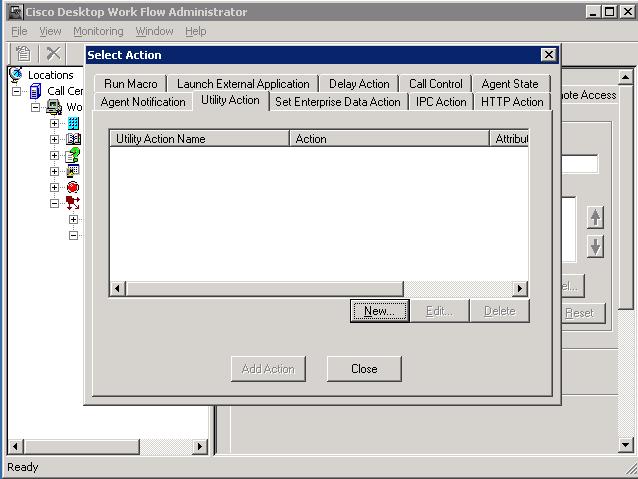This screenshot has width=638, height=479.
Task: Switch to the Call Control tab
Action: click(436, 84)
